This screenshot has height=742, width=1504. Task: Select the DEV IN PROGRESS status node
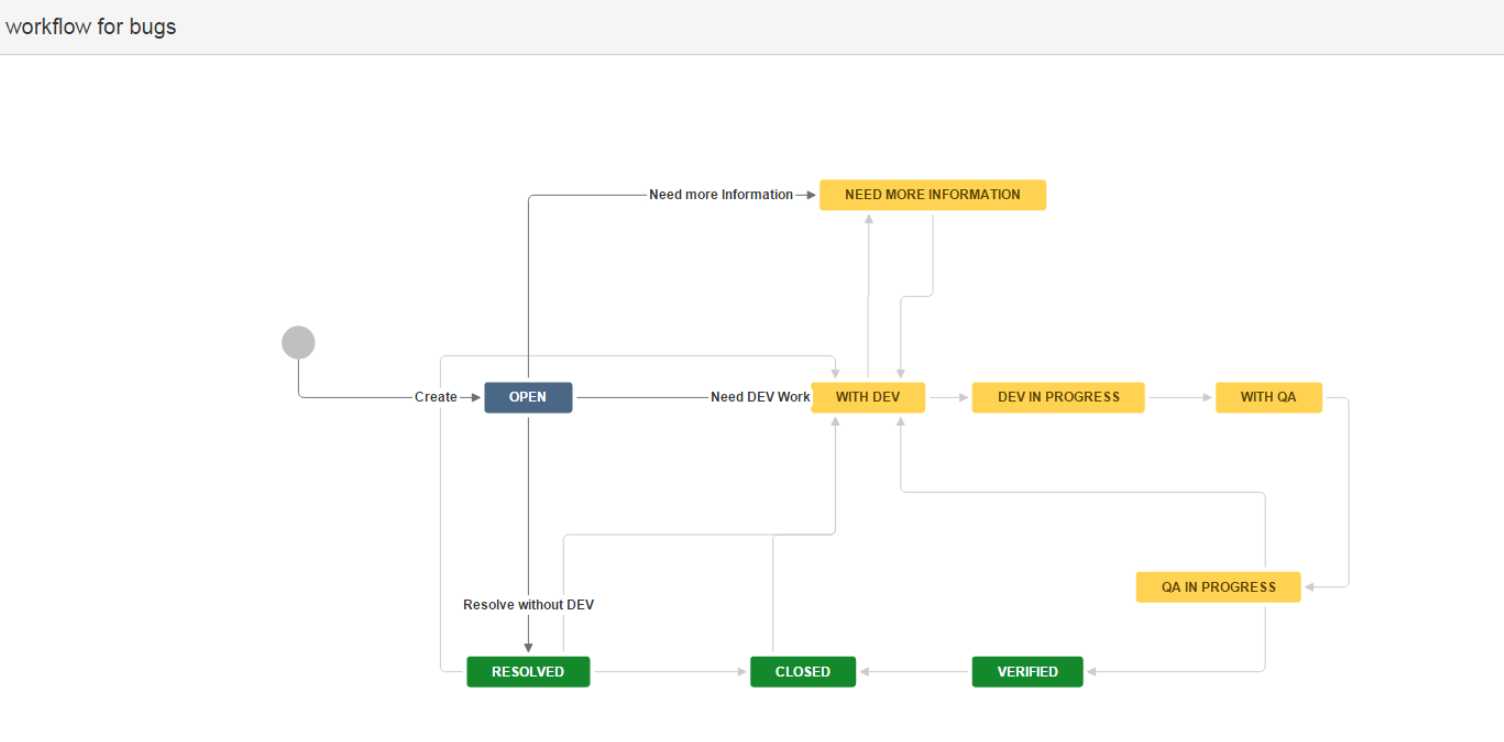tap(1058, 397)
